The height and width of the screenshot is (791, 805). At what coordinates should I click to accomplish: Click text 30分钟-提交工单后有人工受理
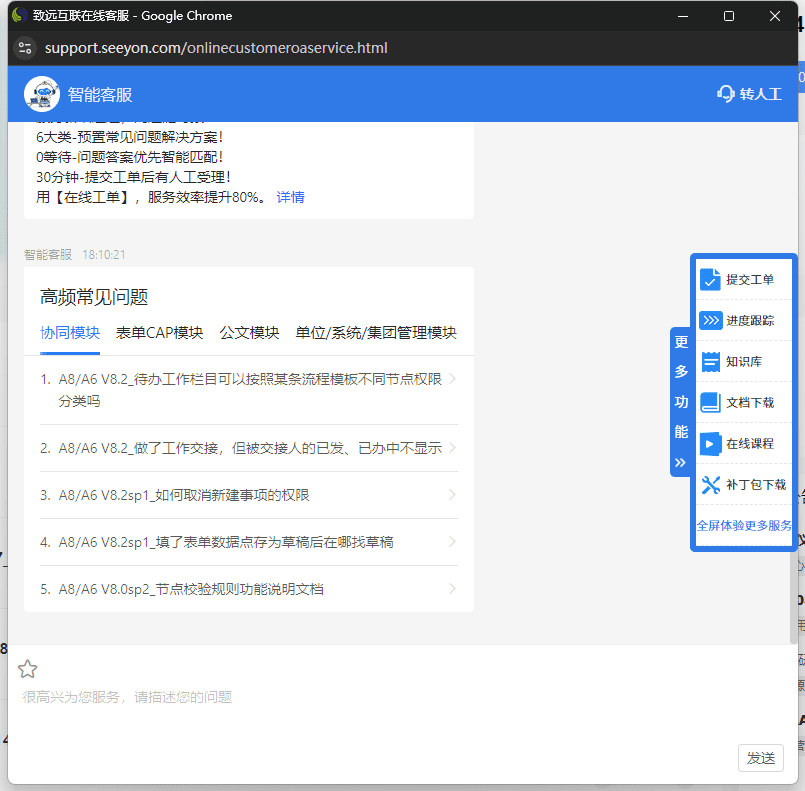point(133,177)
